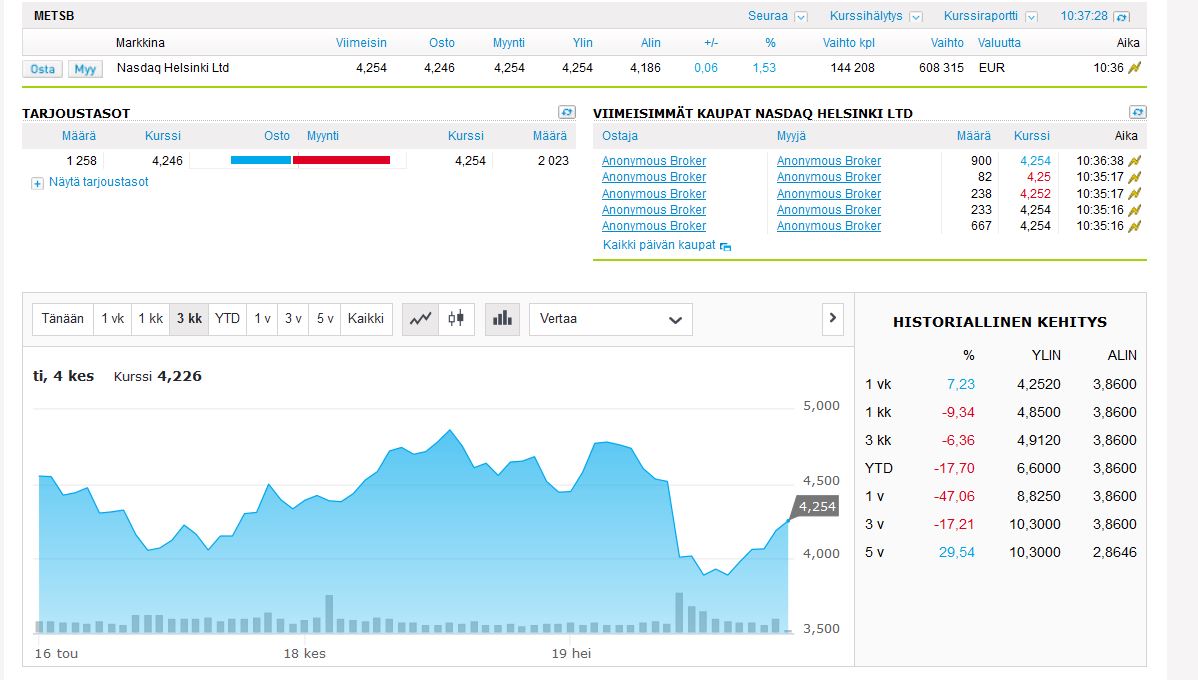Click the refresh icon next to 10:37:28

[x=1122, y=17]
